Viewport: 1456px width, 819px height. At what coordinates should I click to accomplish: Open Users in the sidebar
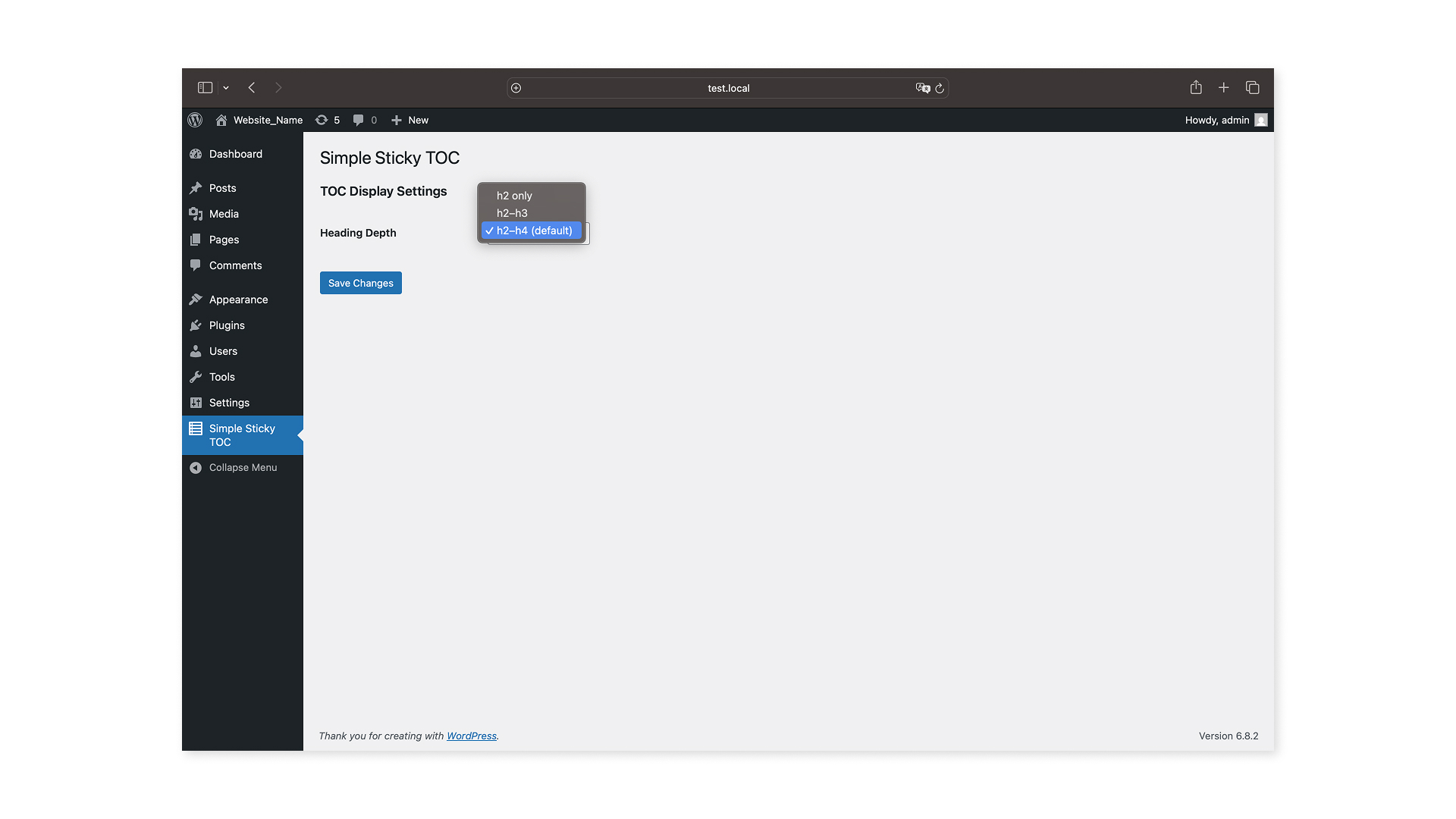[x=243, y=351]
